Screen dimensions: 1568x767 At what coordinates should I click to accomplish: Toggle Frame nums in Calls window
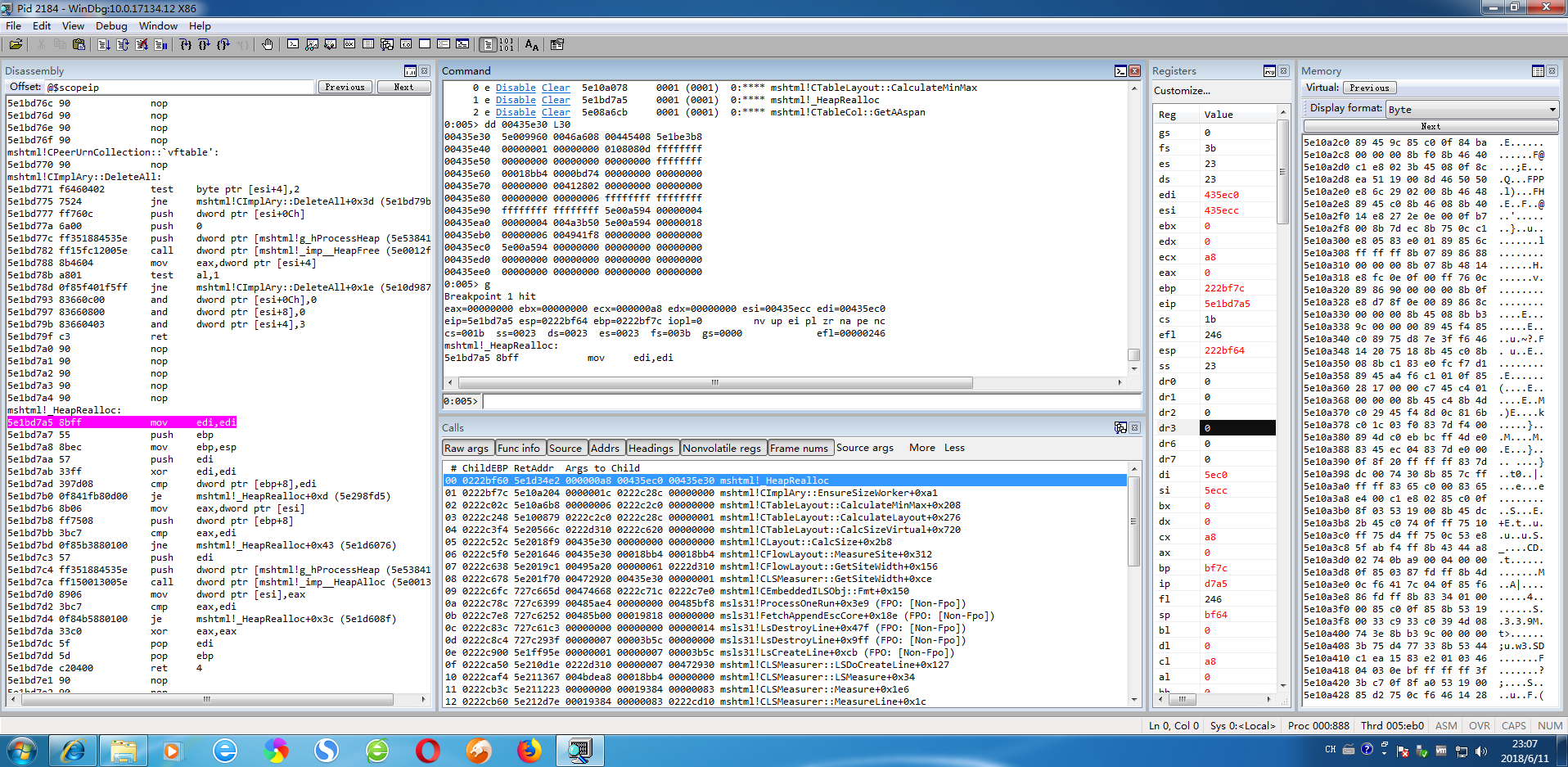pos(800,448)
